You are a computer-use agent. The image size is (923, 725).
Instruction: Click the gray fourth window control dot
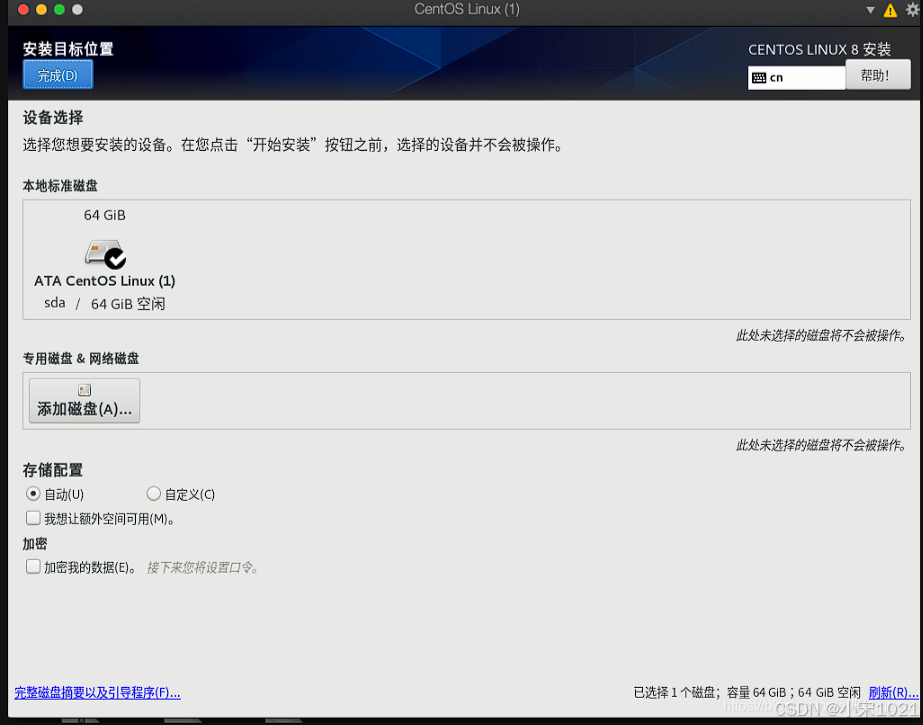(x=77, y=9)
